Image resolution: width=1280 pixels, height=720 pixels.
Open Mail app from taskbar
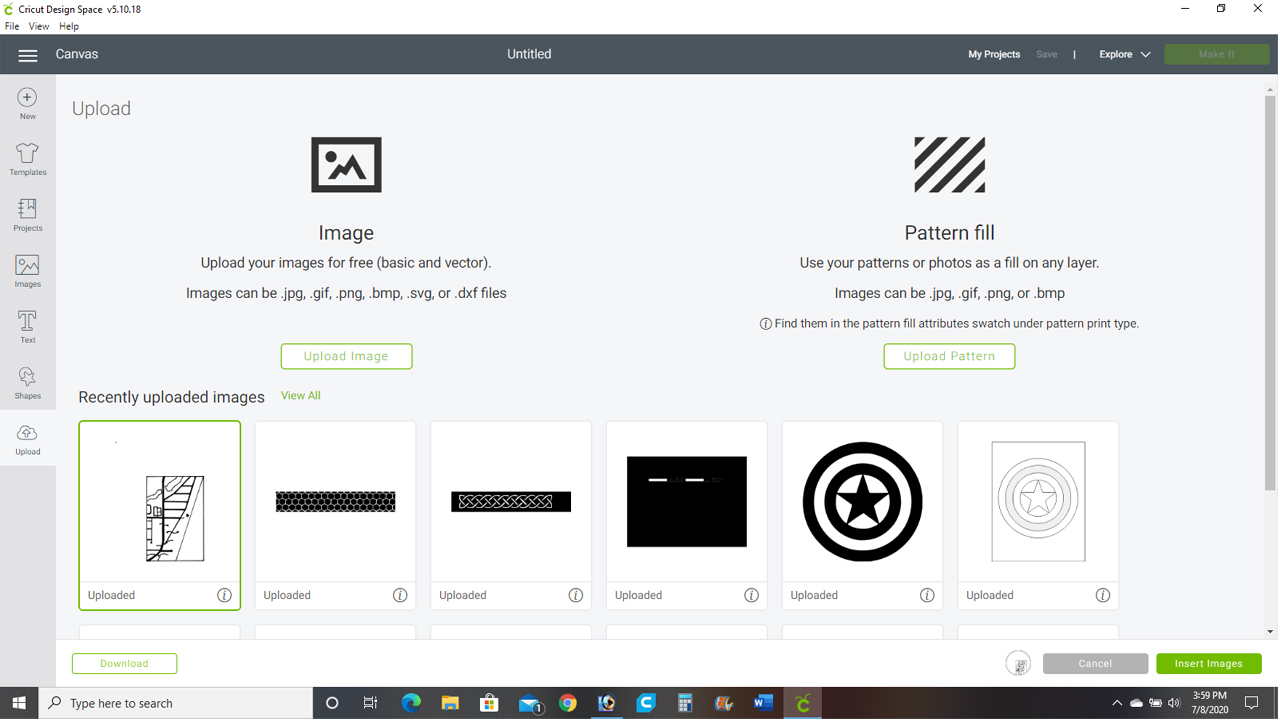(x=529, y=703)
